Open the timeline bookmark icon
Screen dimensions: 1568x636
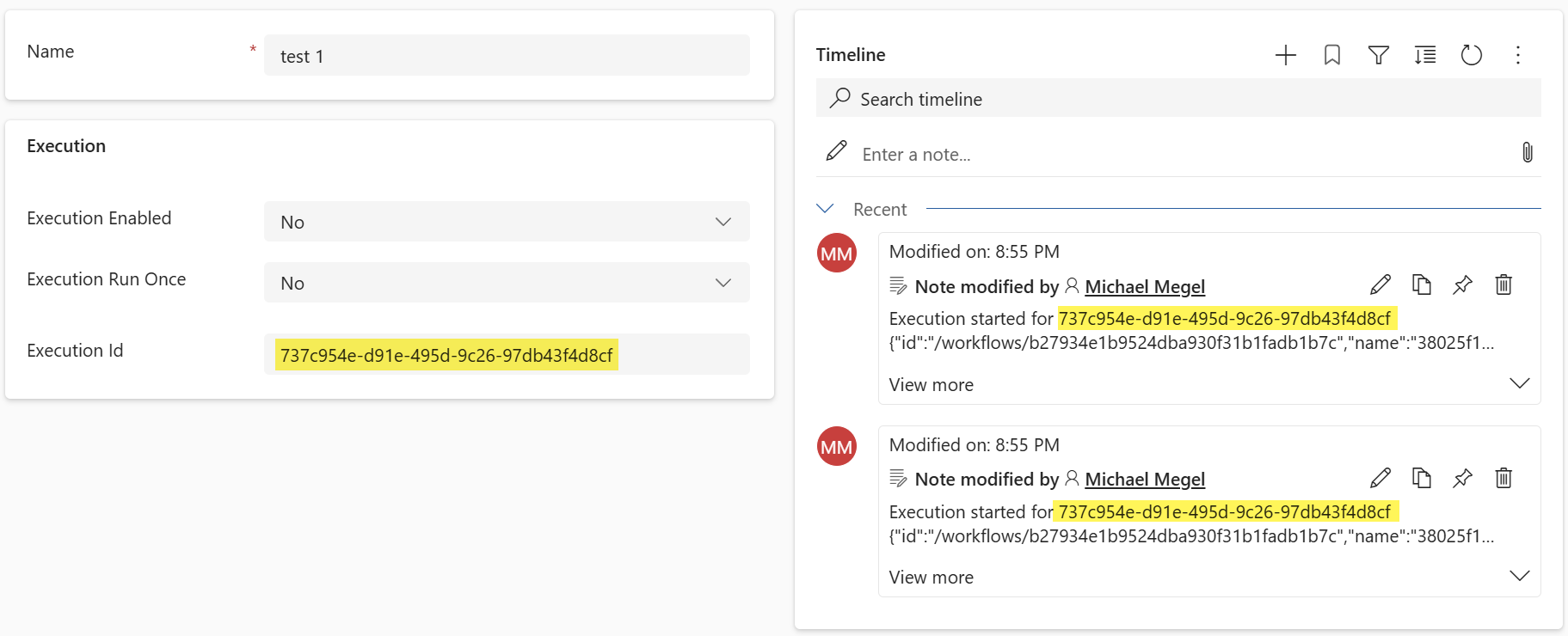coord(1332,55)
